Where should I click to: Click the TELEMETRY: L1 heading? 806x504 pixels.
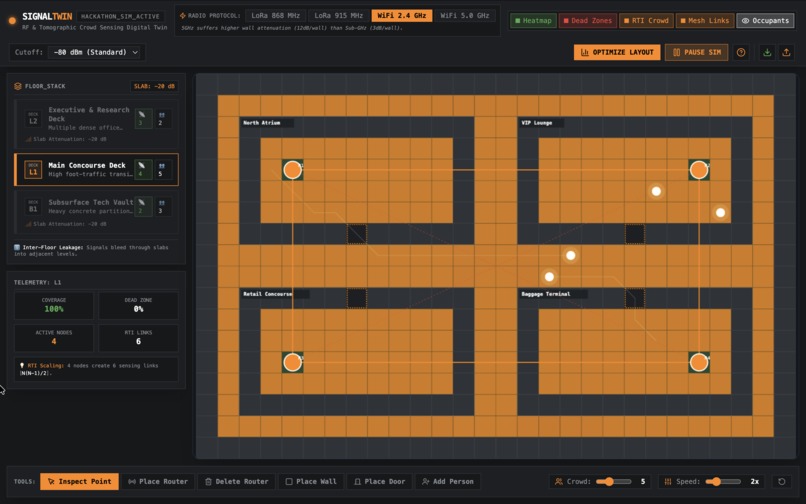click(38, 282)
